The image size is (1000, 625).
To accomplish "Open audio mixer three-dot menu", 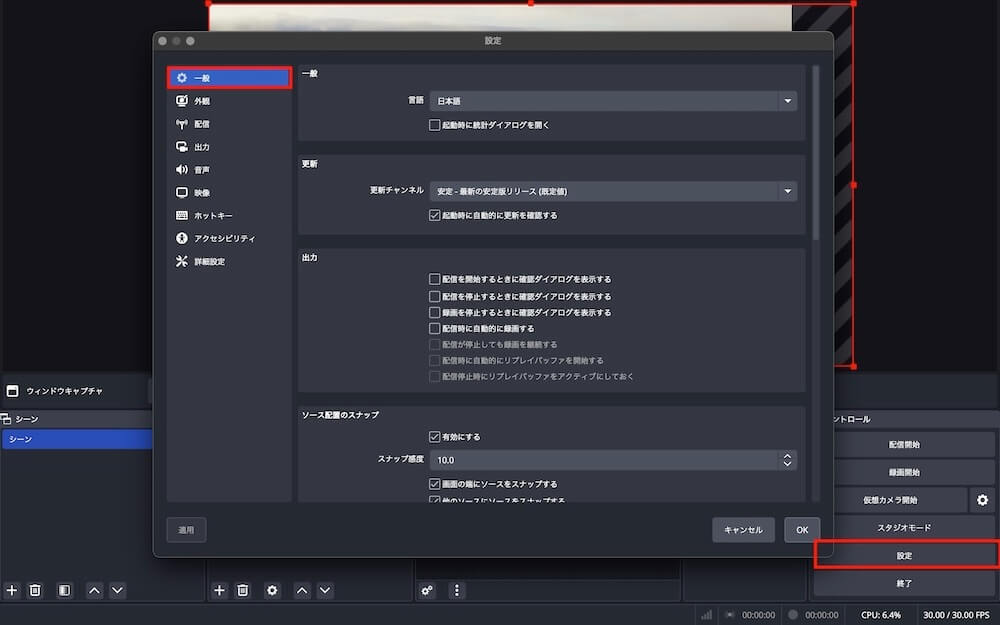I will pos(457,591).
